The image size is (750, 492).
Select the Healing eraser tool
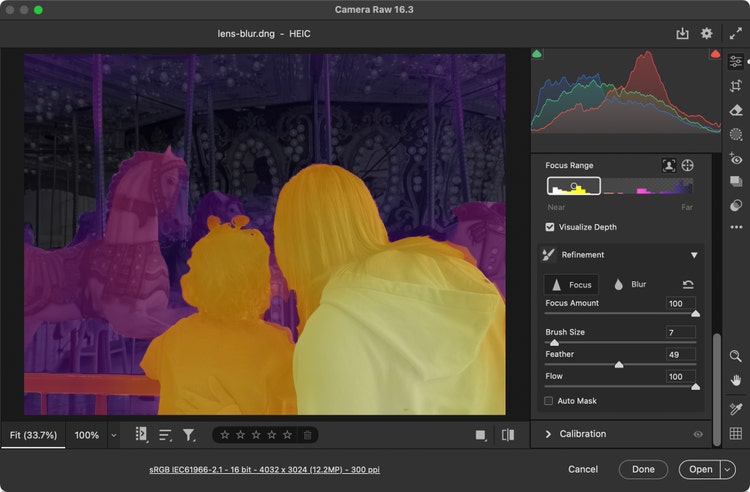coord(736,110)
